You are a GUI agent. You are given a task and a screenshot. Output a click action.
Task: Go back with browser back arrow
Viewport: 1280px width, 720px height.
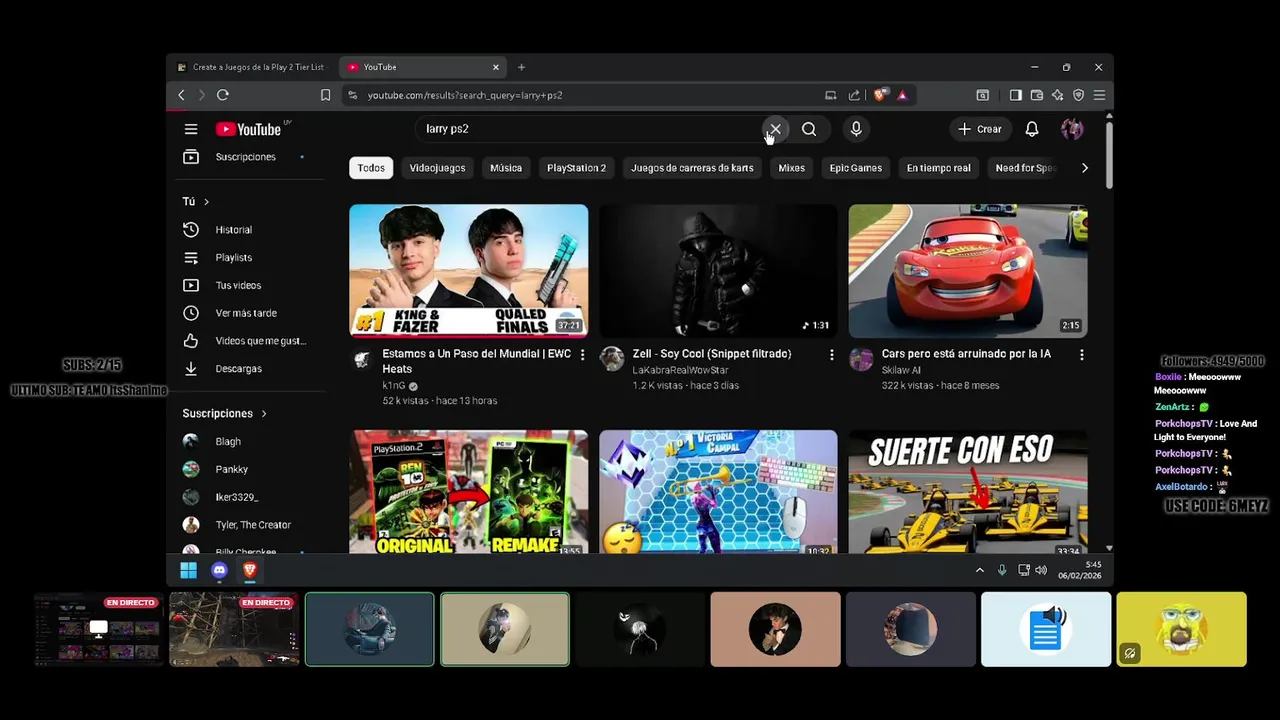(181, 95)
